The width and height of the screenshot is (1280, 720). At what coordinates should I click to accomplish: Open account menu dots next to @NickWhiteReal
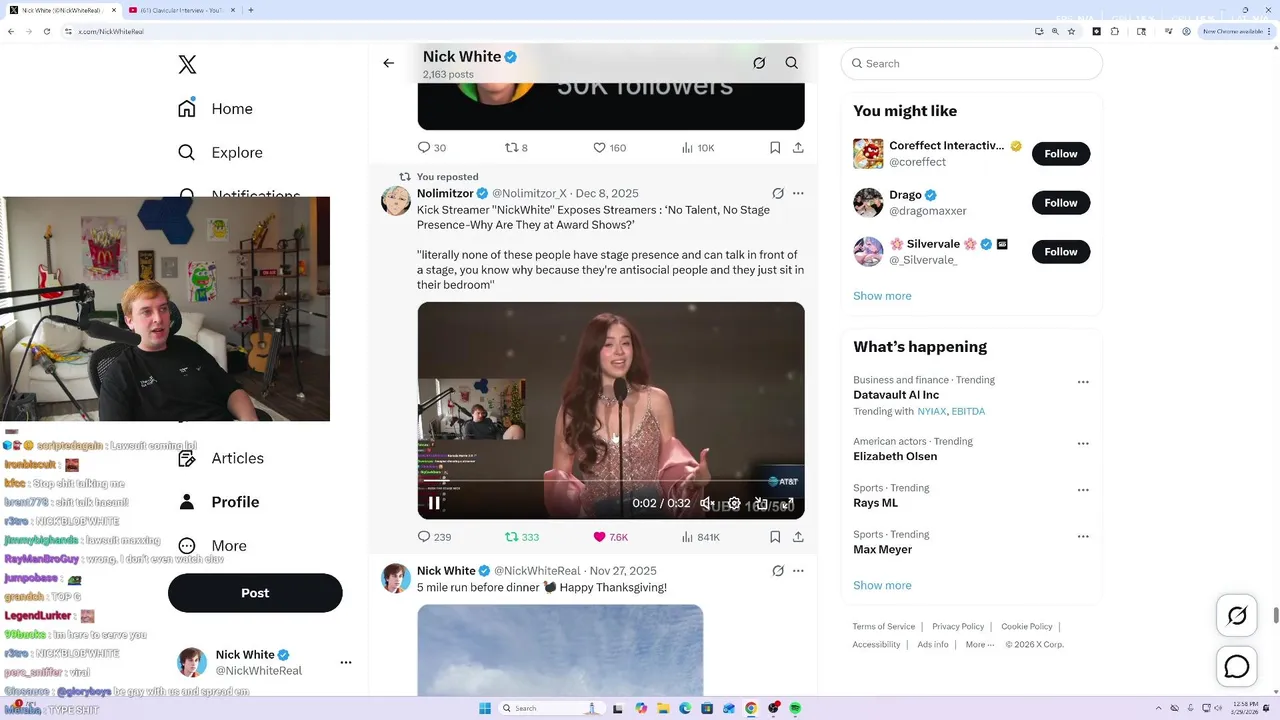pyautogui.click(x=346, y=662)
